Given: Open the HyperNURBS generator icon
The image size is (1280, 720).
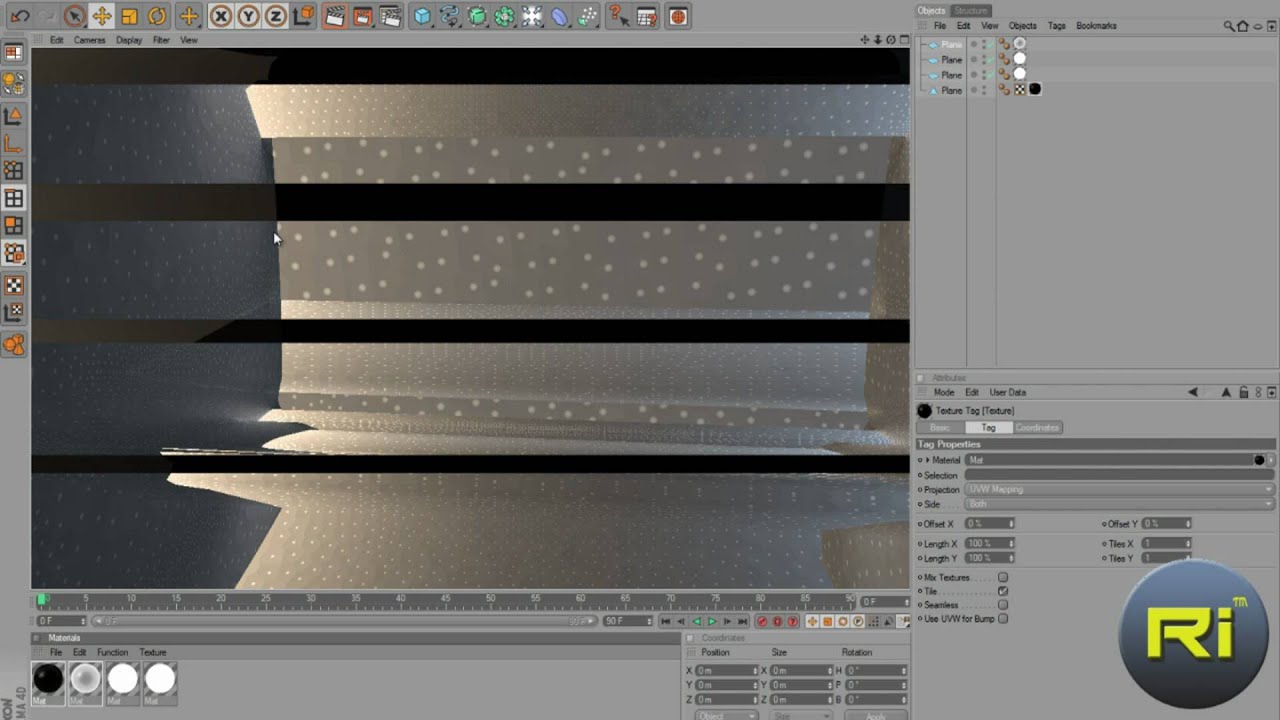Looking at the screenshot, I should (x=477, y=16).
